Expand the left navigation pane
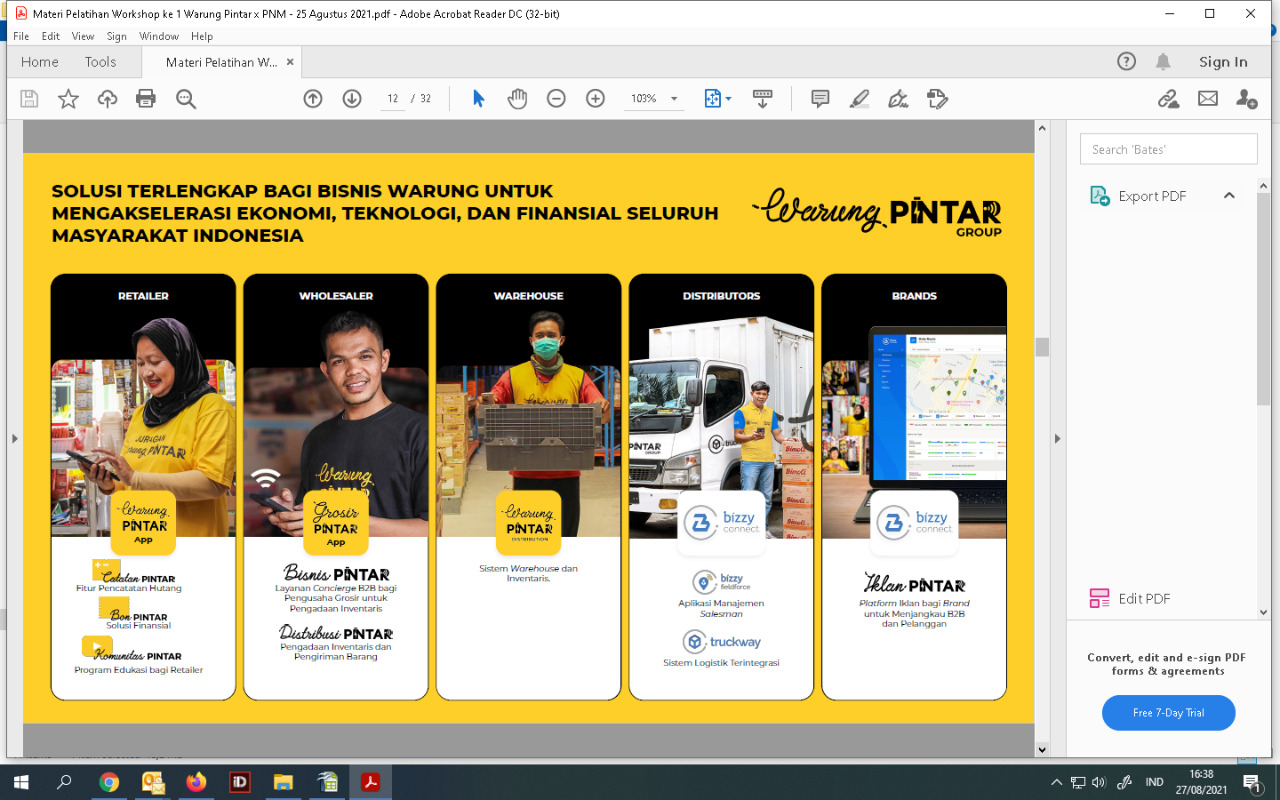 pos(14,438)
